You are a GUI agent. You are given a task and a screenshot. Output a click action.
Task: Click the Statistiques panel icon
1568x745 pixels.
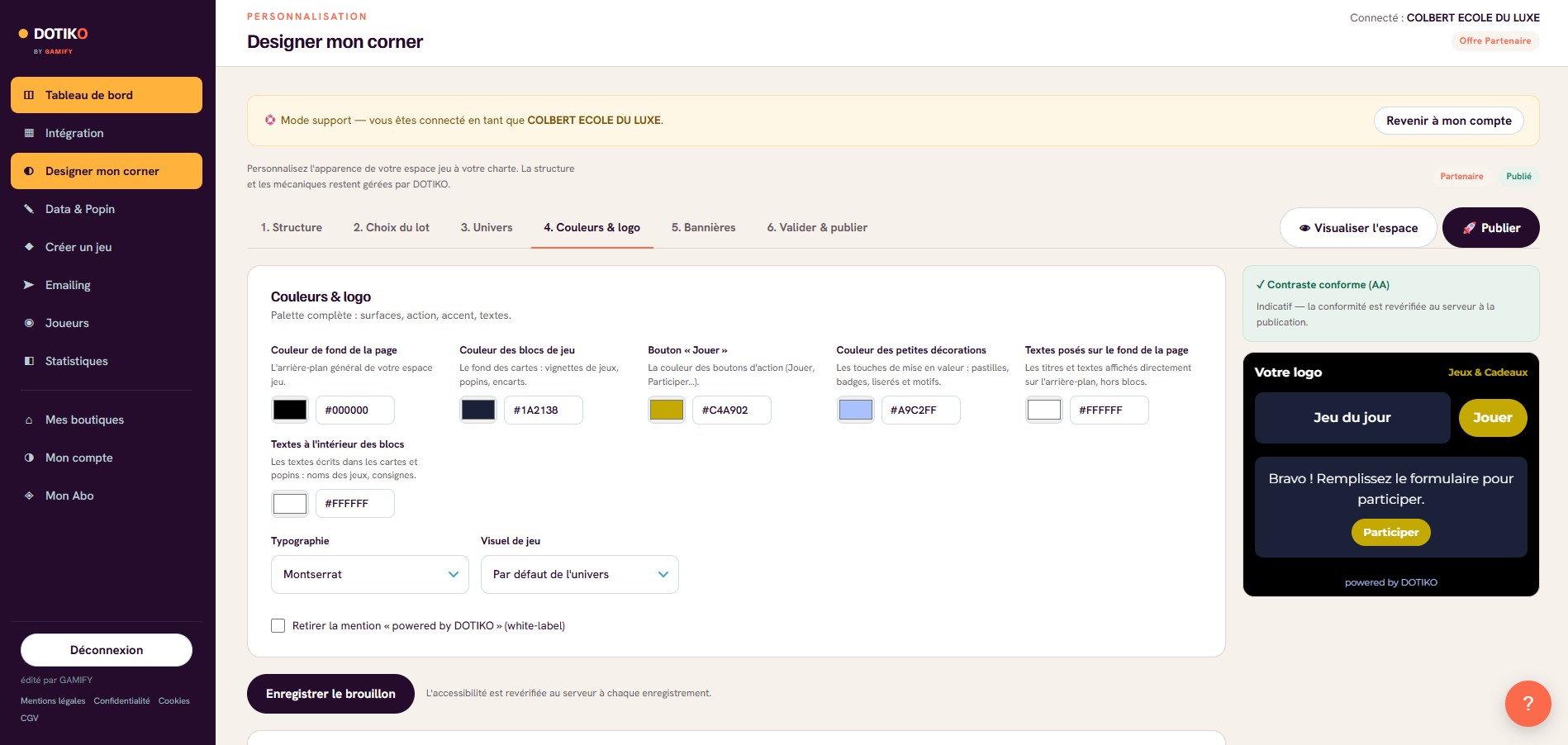click(x=29, y=361)
